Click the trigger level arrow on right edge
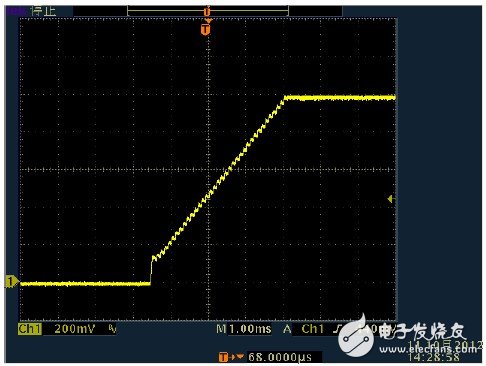The image size is (486, 366). point(391,199)
